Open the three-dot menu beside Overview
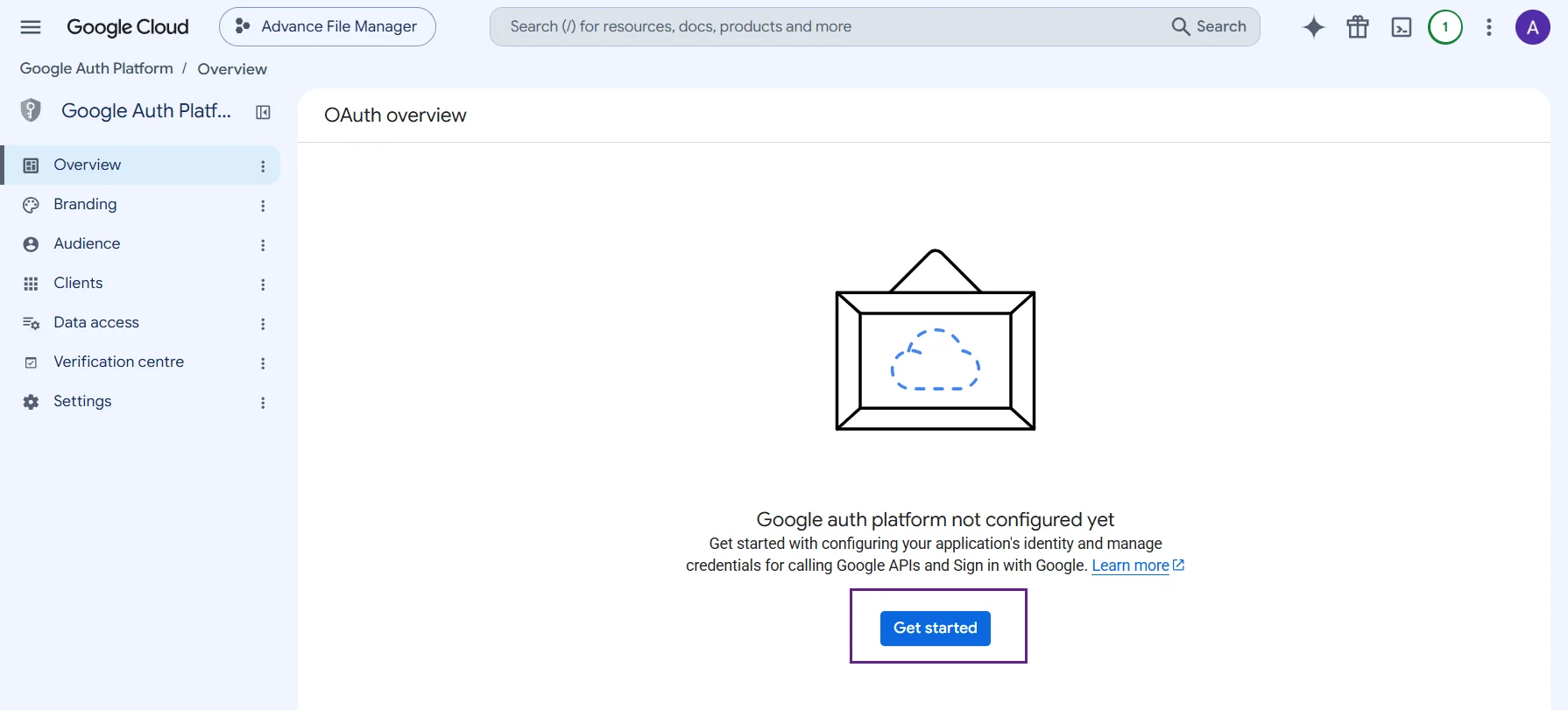Image resolution: width=1568 pixels, height=710 pixels. [x=263, y=166]
